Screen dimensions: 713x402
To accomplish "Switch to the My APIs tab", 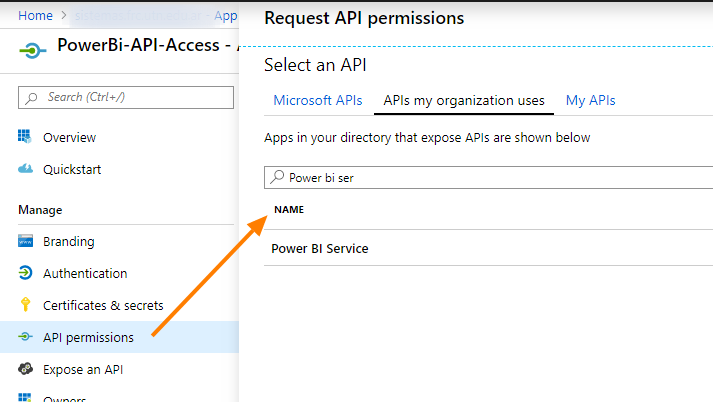I will click(590, 100).
